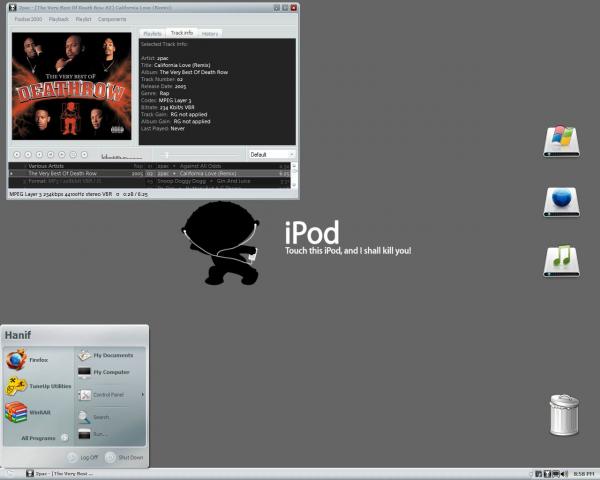Open the Default playback order dropdown
The width and height of the screenshot is (600, 480).
(x=272, y=154)
